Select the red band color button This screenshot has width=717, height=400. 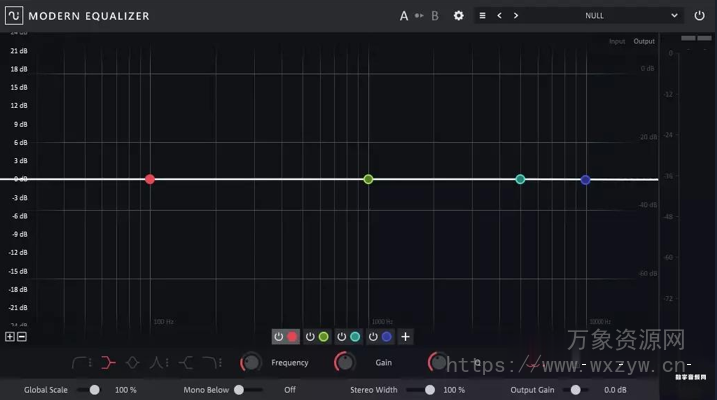click(x=292, y=337)
